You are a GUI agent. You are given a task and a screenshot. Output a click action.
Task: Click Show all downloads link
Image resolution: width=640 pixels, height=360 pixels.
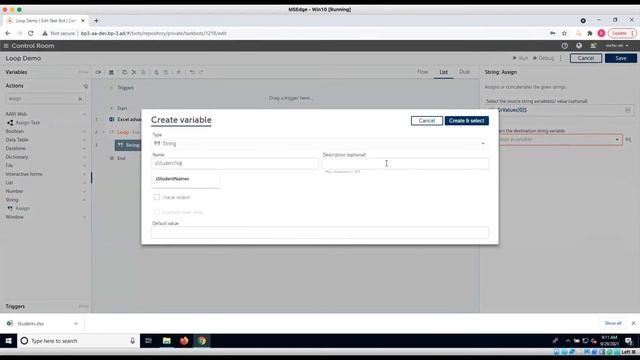tap(613, 323)
